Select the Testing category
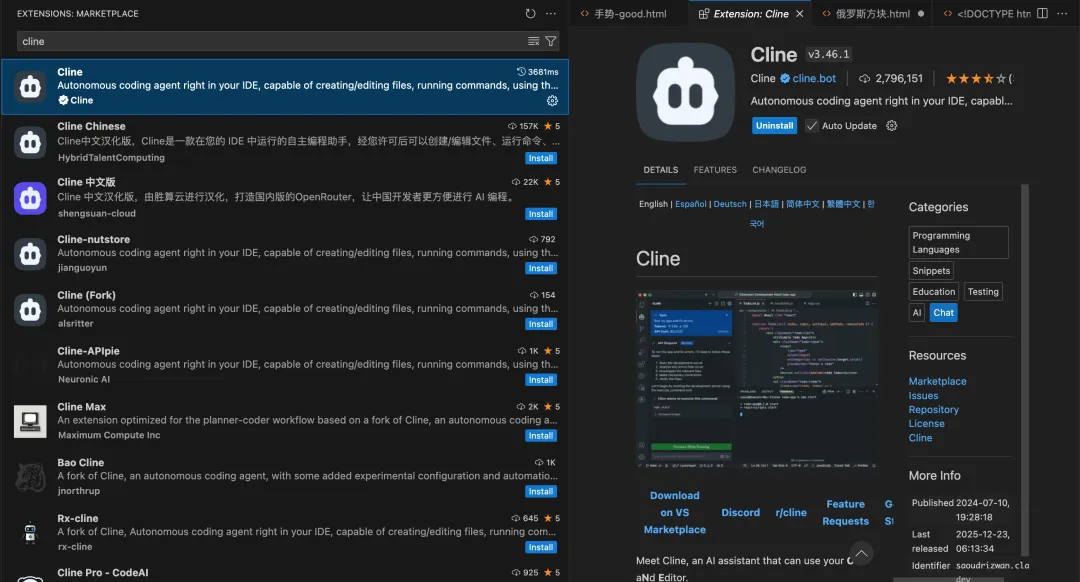This screenshot has height=582, width=1080. click(983, 292)
